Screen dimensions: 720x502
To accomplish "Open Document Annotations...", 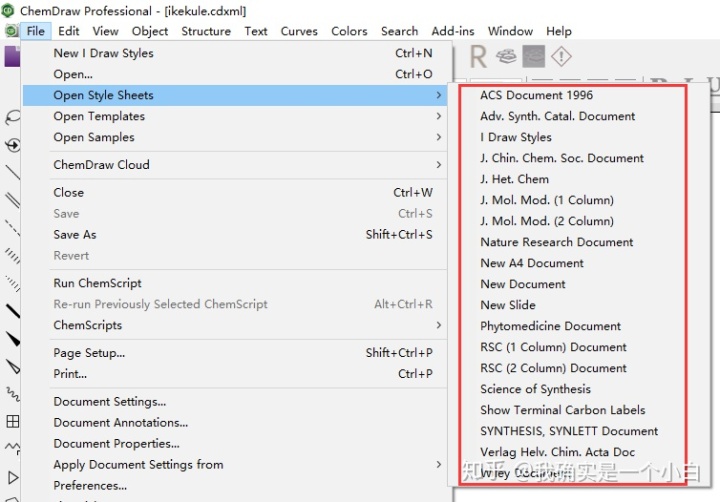I will coord(235,423).
